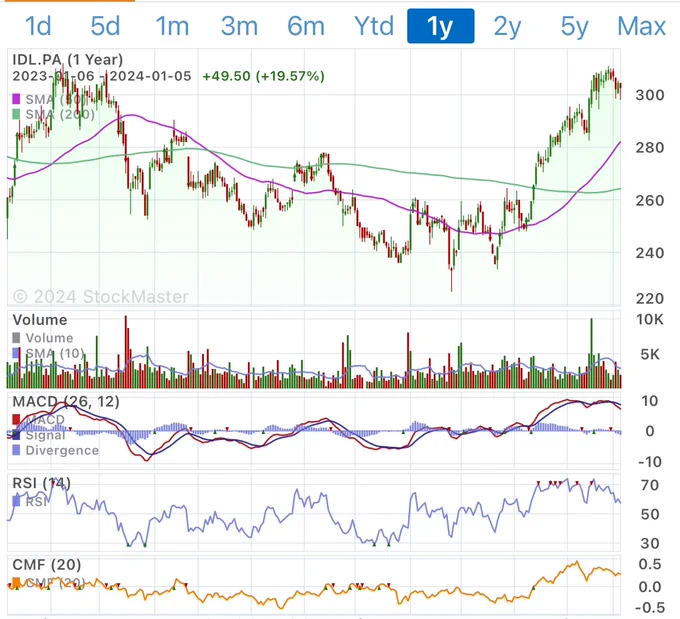Click the 220 price axis label
680x619 pixels.
(650, 298)
